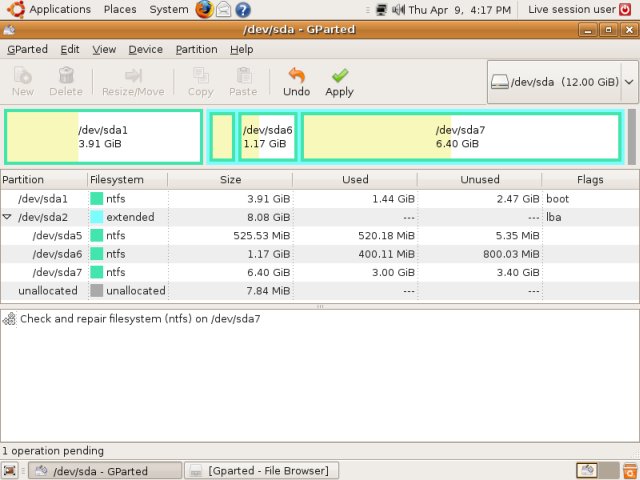Select the pending Check and repair operation
Viewport: 640px width, 480px height.
coord(140,319)
